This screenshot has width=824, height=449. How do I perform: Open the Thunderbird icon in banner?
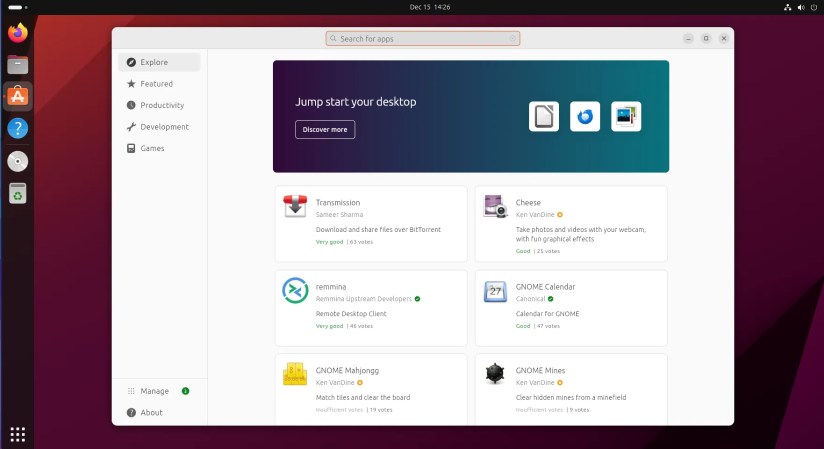585,116
